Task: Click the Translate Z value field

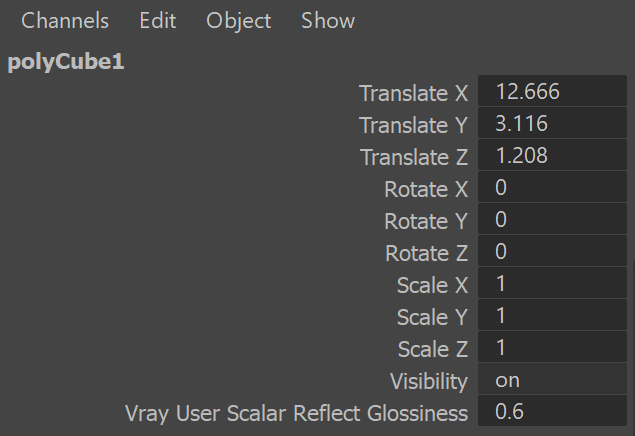Action: (x=552, y=155)
